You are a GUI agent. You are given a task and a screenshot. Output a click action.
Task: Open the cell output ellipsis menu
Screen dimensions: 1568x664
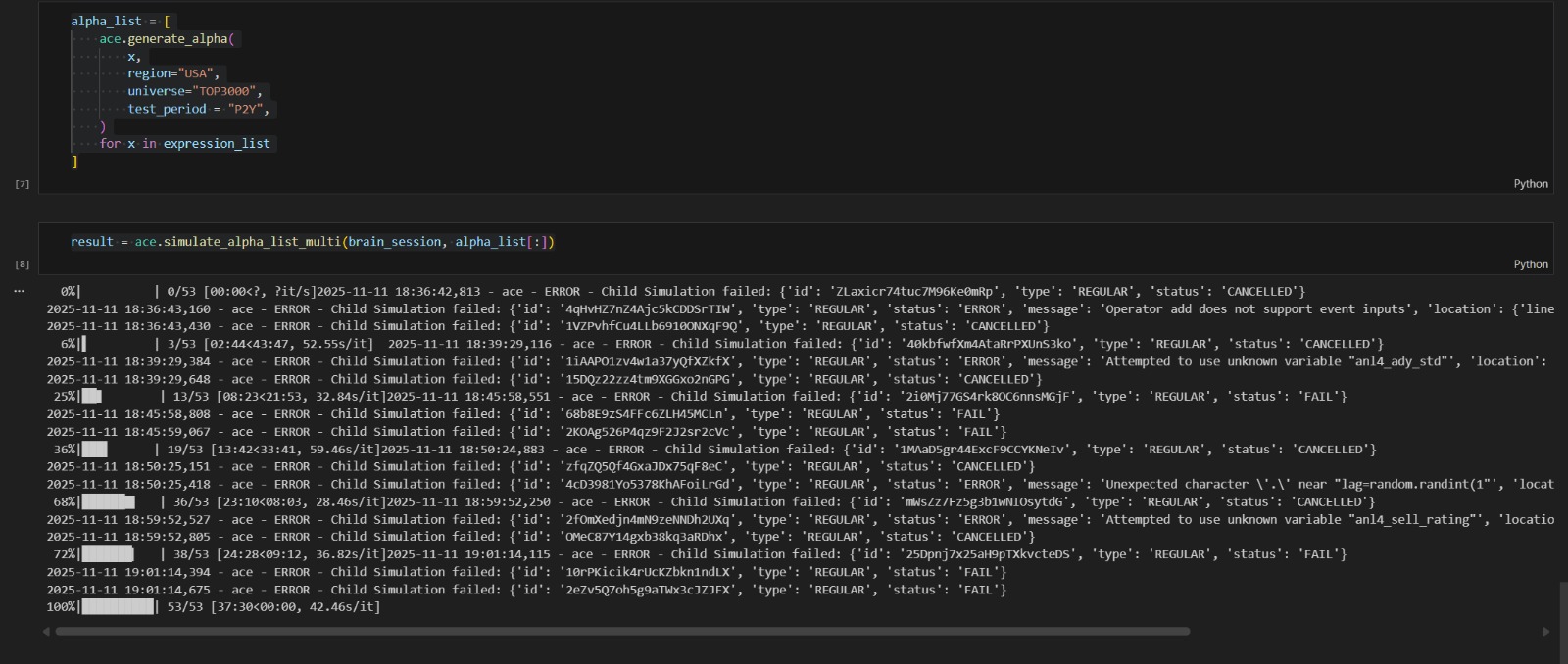pos(19,291)
